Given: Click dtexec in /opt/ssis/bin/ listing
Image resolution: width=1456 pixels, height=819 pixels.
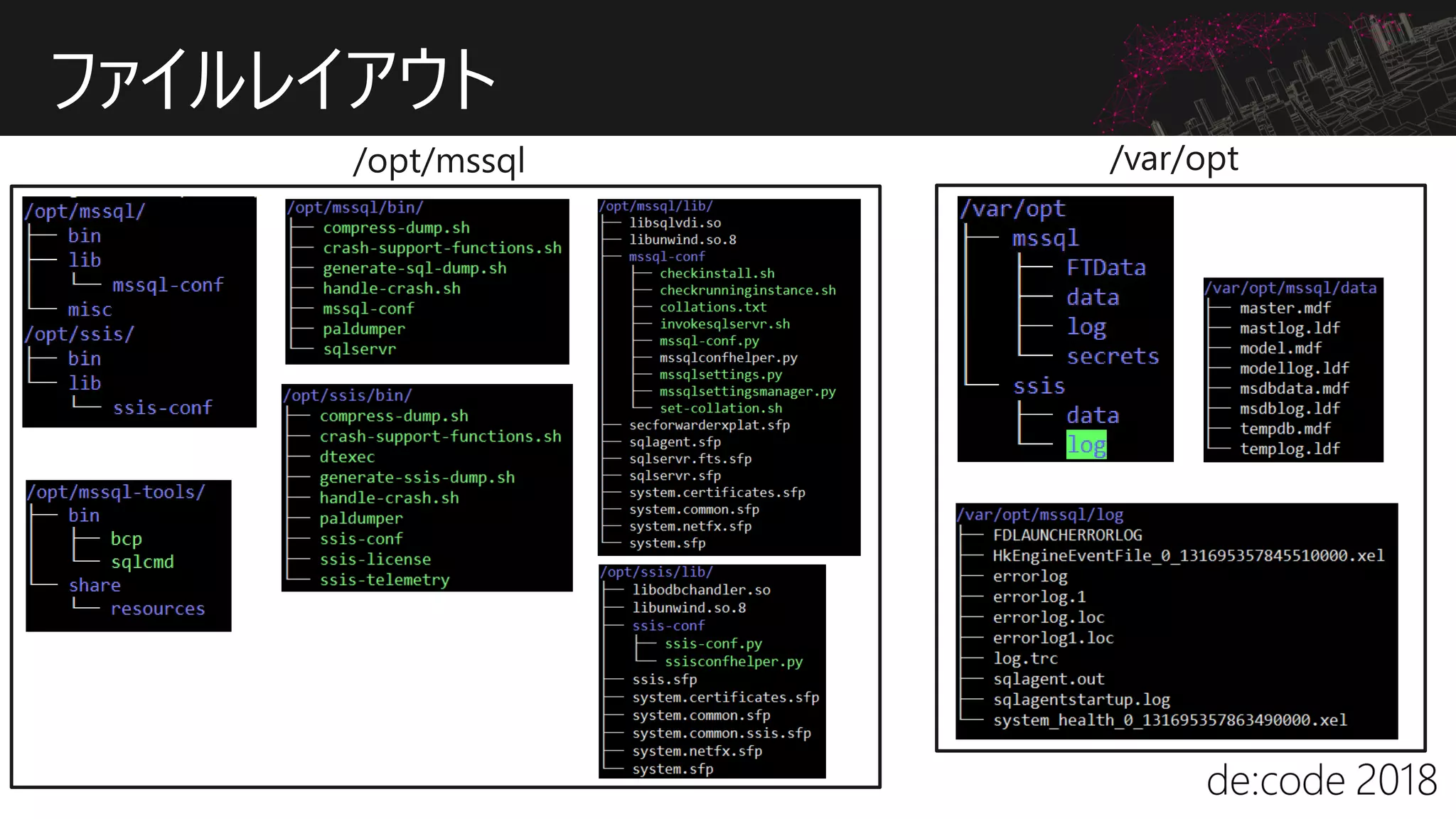Looking at the screenshot, I should tap(347, 457).
